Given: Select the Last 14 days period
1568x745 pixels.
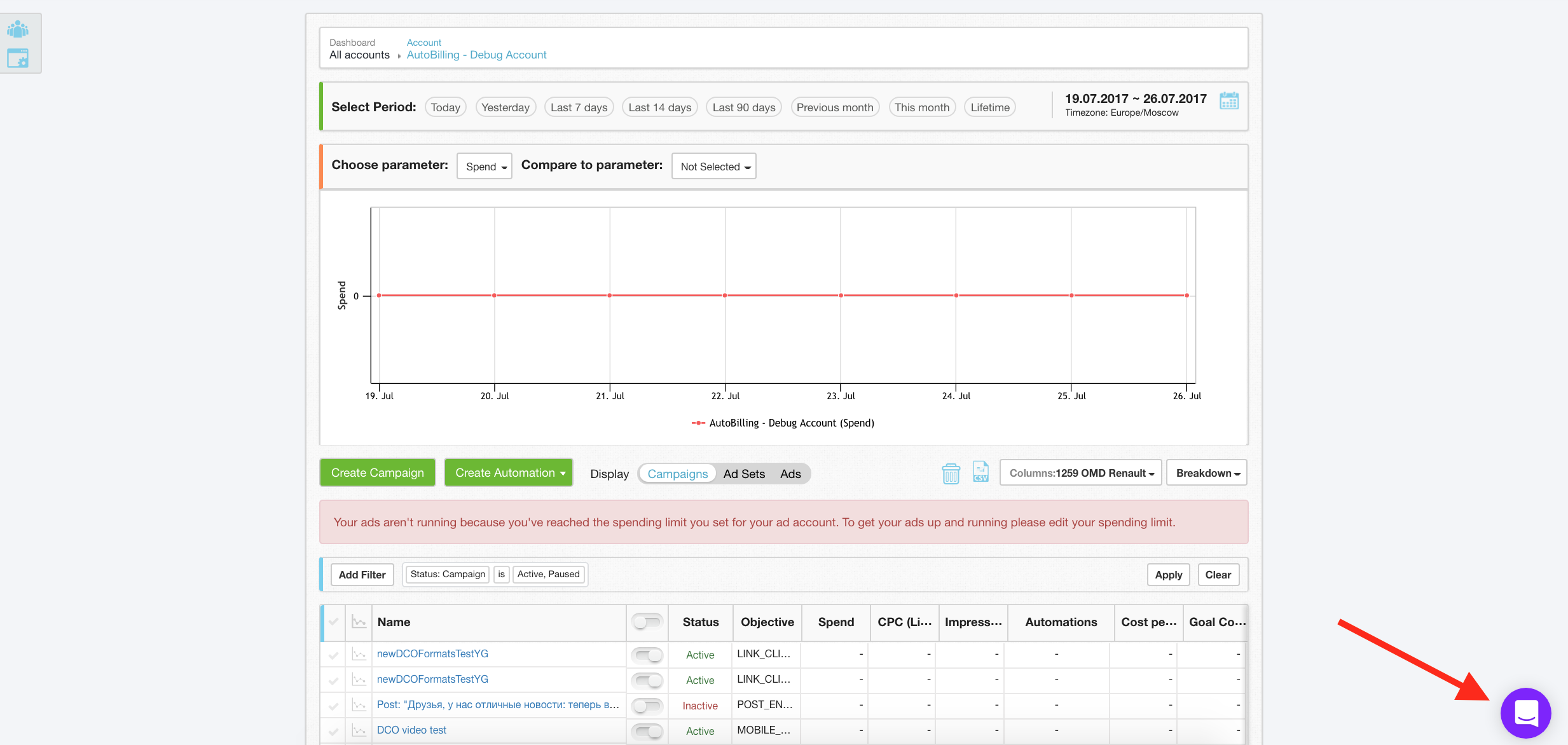Looking at the screenshot, I should (x=659, y=107).
